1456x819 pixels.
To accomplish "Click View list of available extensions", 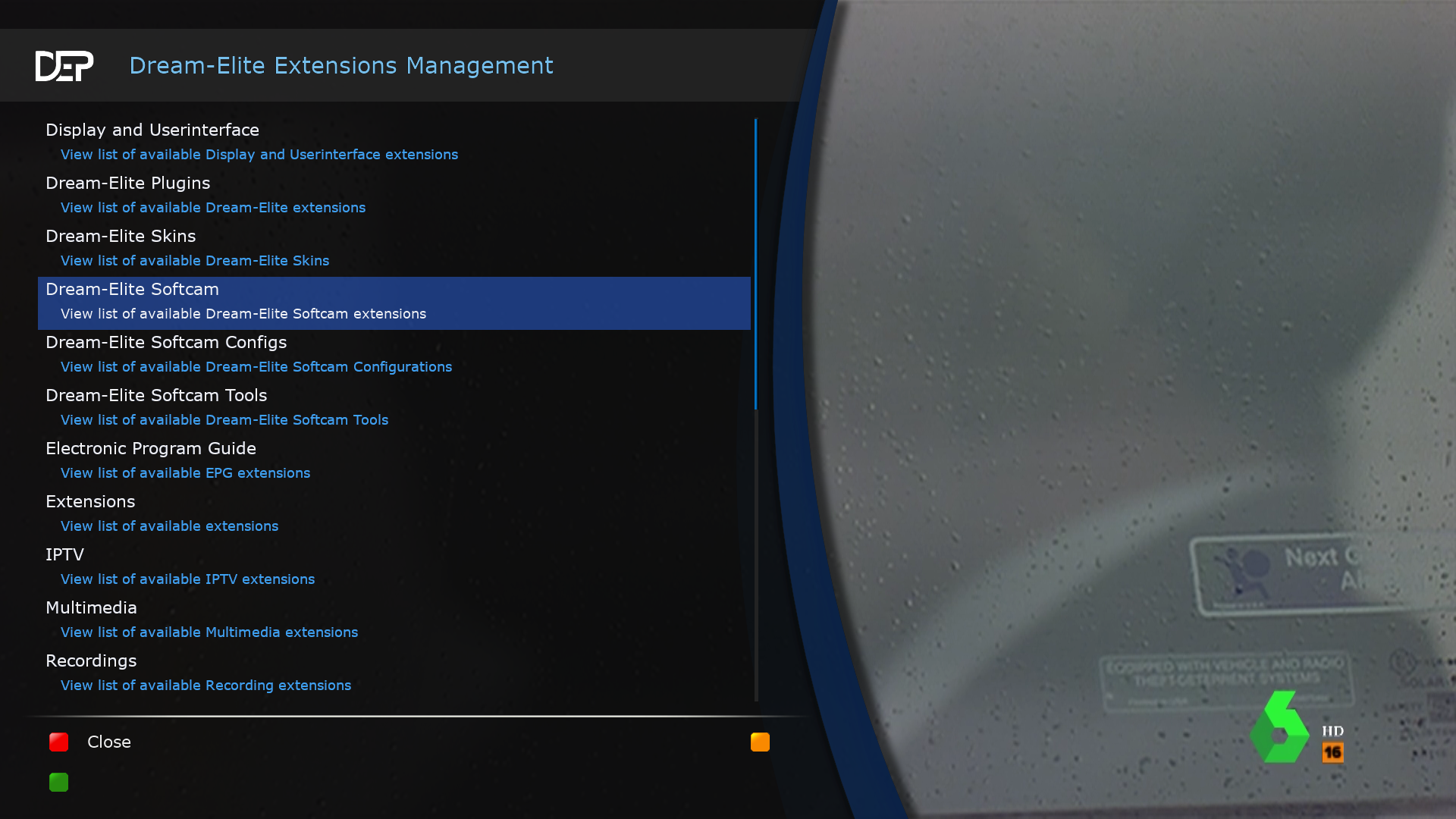I will click(x=169, y=526).
